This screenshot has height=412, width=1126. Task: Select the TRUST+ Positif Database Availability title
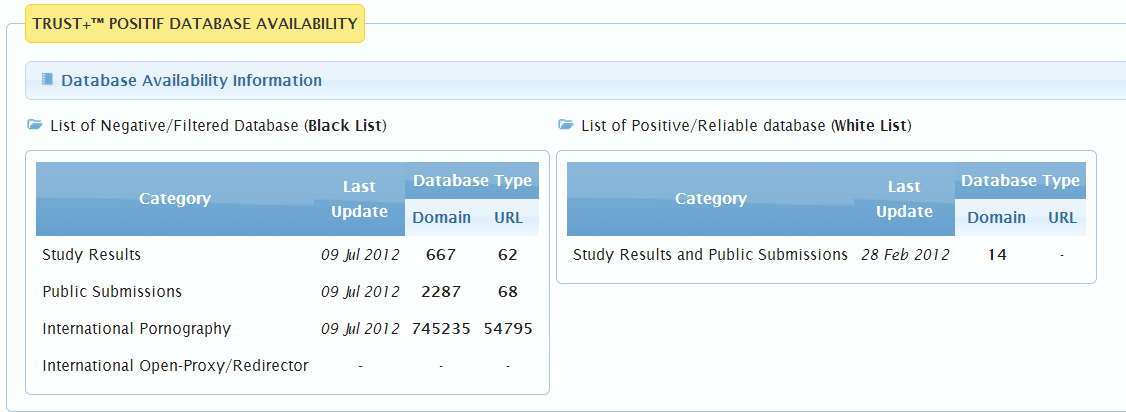[195, 24]
